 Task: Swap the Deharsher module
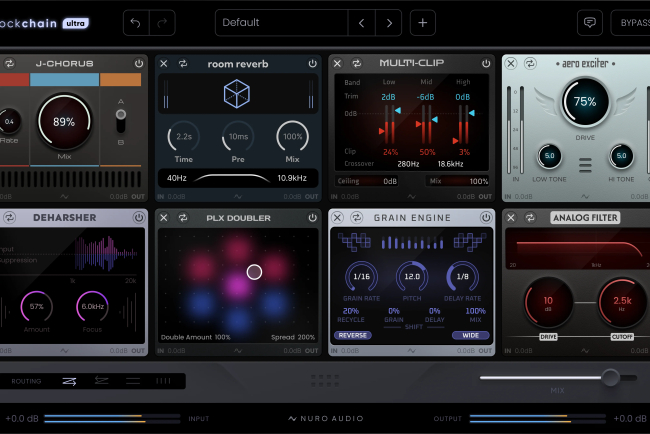pos(9,218)
